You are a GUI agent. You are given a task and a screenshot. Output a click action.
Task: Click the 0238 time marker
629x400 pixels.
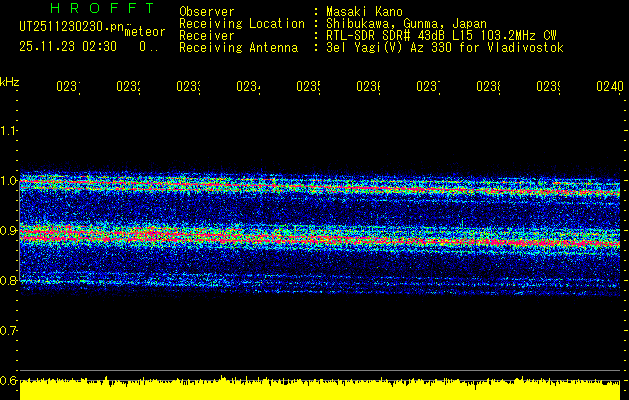tap(488, 86)
